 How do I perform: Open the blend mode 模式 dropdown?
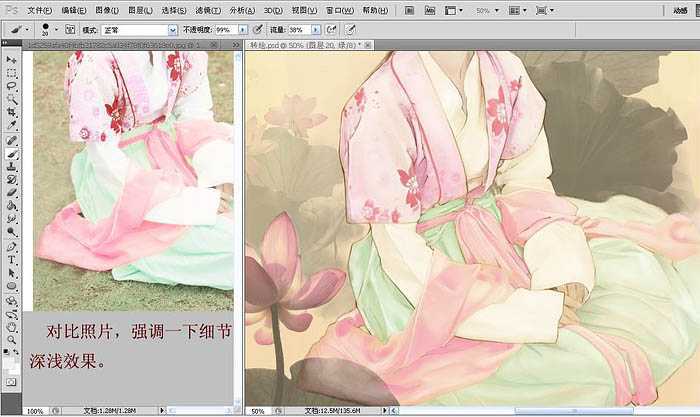click(173, 30)
